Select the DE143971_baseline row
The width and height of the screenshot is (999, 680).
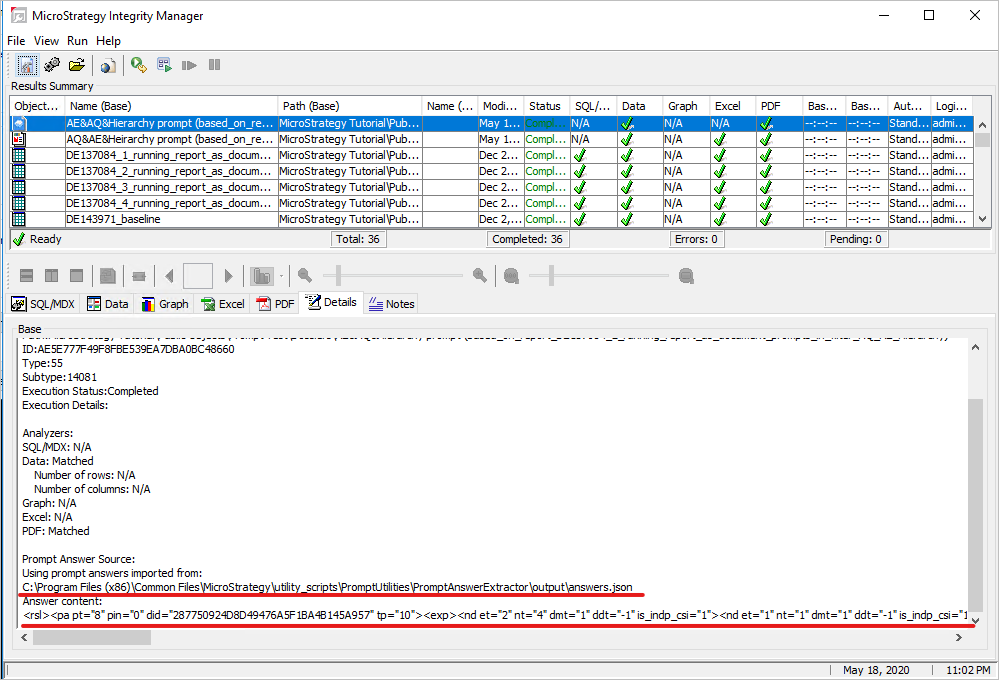tap(170, 219)
